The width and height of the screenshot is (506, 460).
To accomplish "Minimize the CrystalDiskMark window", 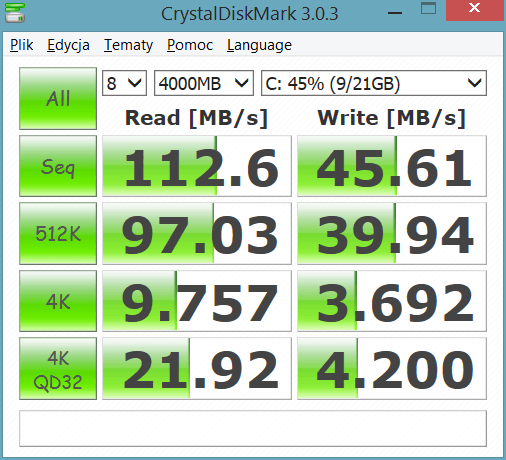I will pos(395,12).
